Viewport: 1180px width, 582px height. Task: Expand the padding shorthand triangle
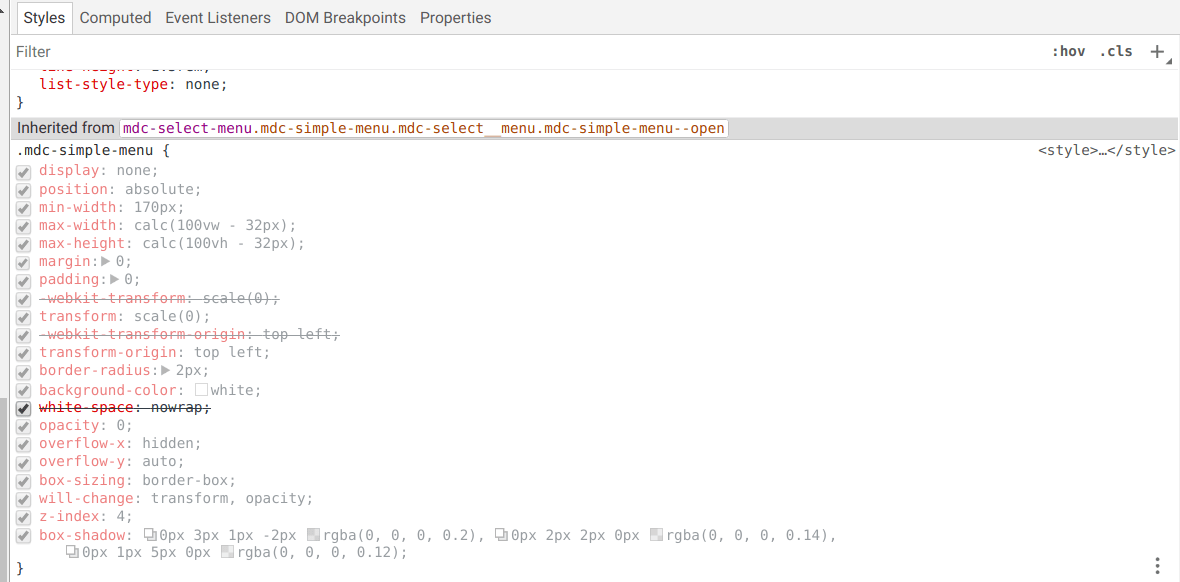tap(114, 279)
